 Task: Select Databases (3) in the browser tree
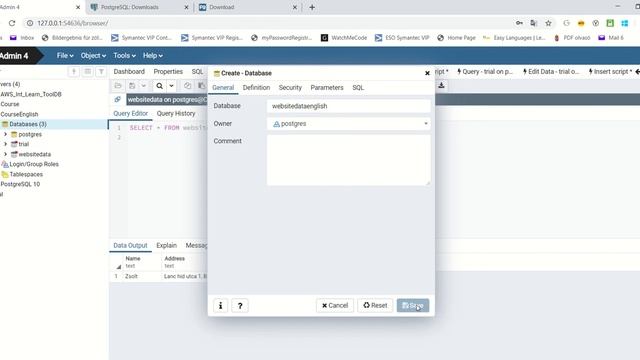(28, 124)
